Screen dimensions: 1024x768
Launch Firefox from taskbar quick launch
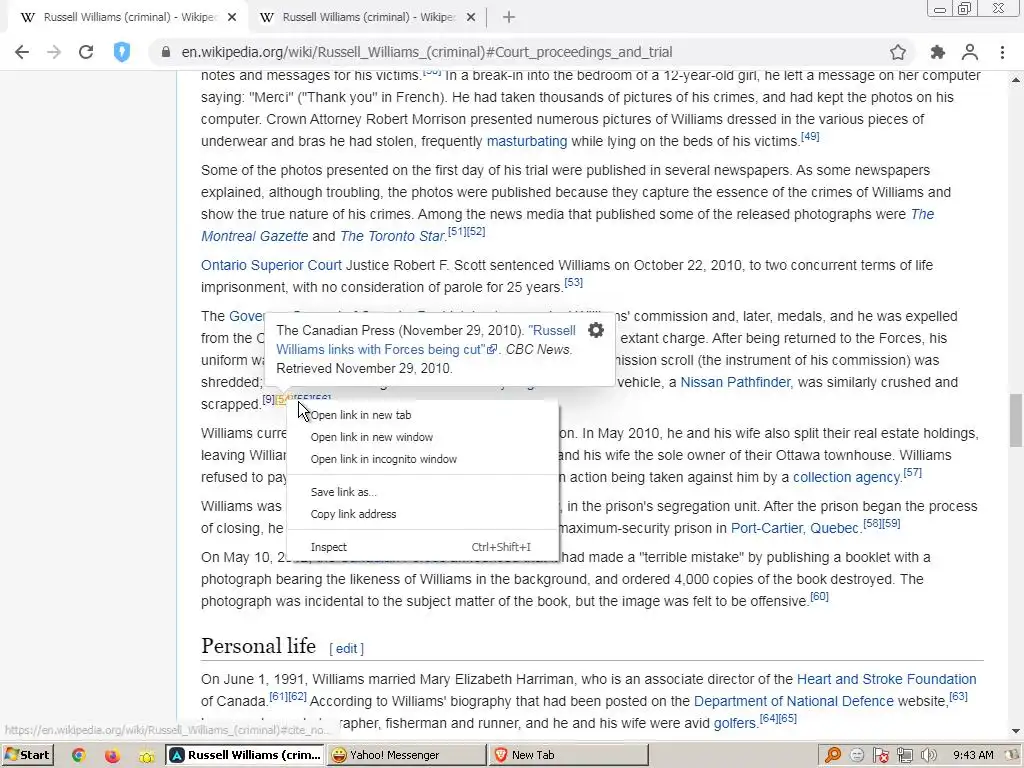pyautogui.click(x=112, y=756)
